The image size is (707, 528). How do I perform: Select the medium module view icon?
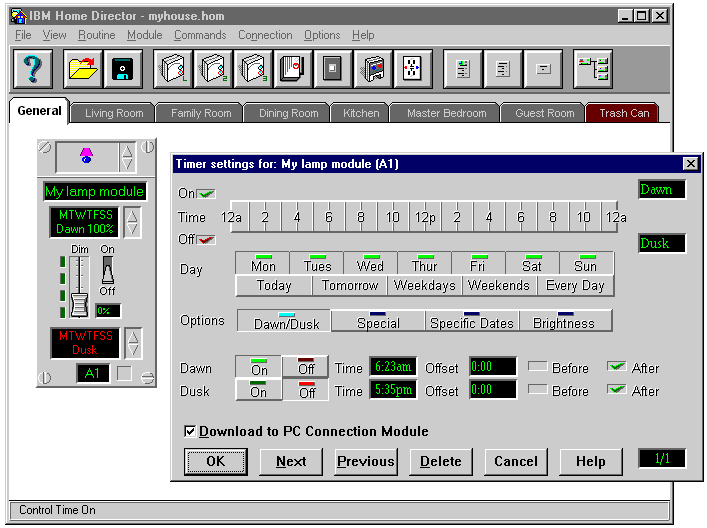(x=503, y=69)
